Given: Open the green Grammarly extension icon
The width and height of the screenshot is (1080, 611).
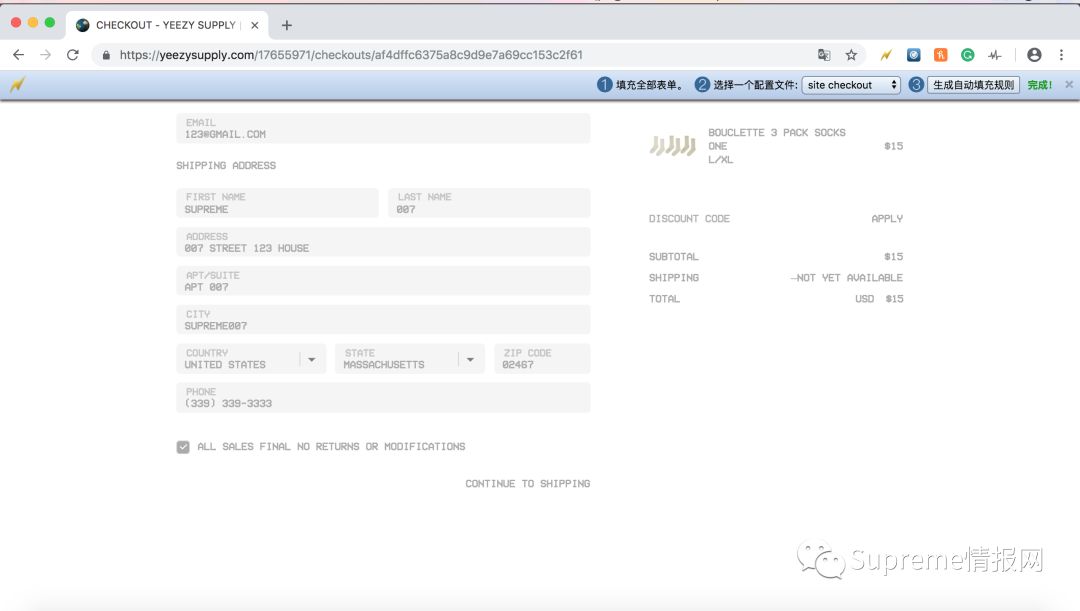Looking at the screenshot, I should click(968, 55).
